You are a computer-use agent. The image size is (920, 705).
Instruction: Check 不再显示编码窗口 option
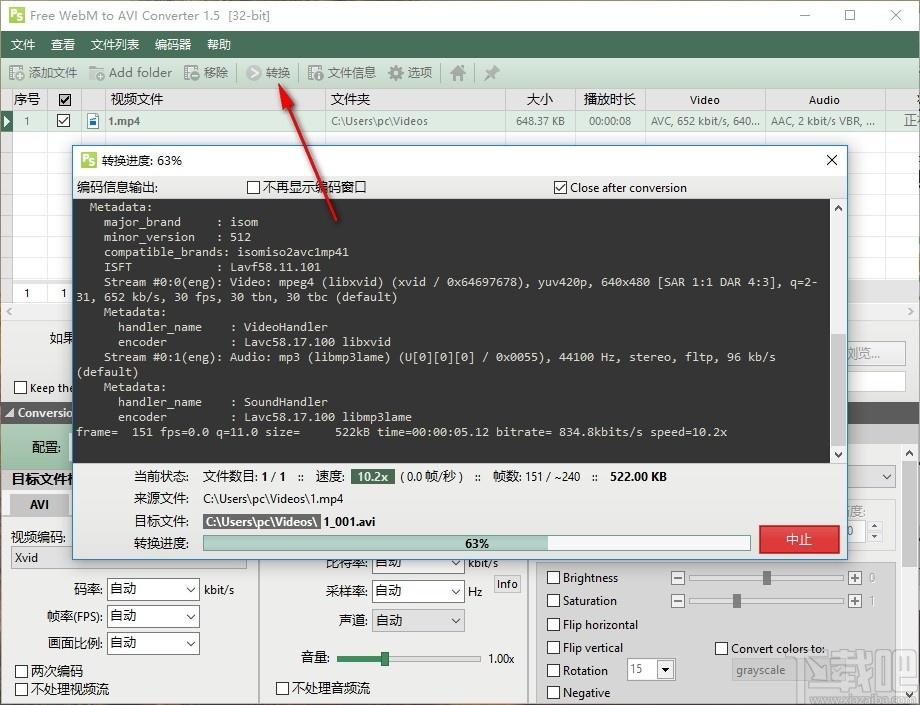pyautogui.click(x=253, y=188)
